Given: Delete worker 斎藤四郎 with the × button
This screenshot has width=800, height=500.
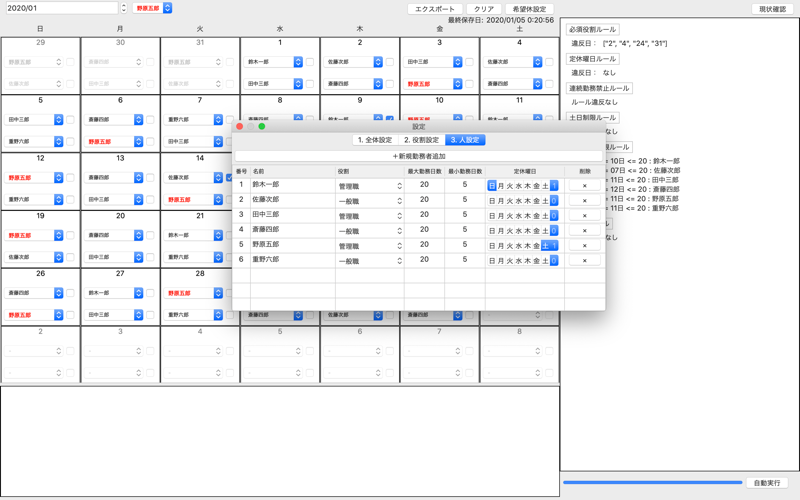Looking at the screenshot, I should [x=584, y=231].
